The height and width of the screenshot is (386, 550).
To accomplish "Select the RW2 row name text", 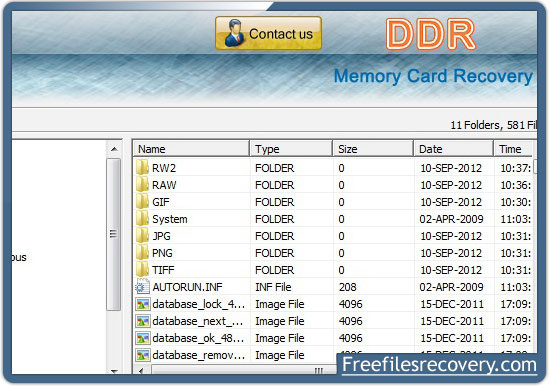I will (164, 168).
